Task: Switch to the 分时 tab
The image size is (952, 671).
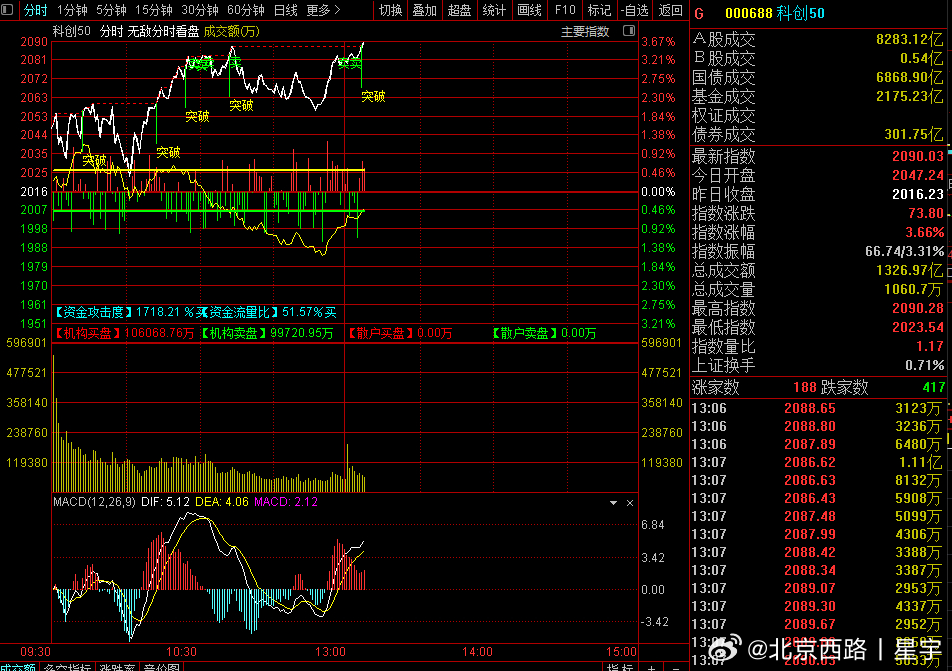Action: coord(35,10)
